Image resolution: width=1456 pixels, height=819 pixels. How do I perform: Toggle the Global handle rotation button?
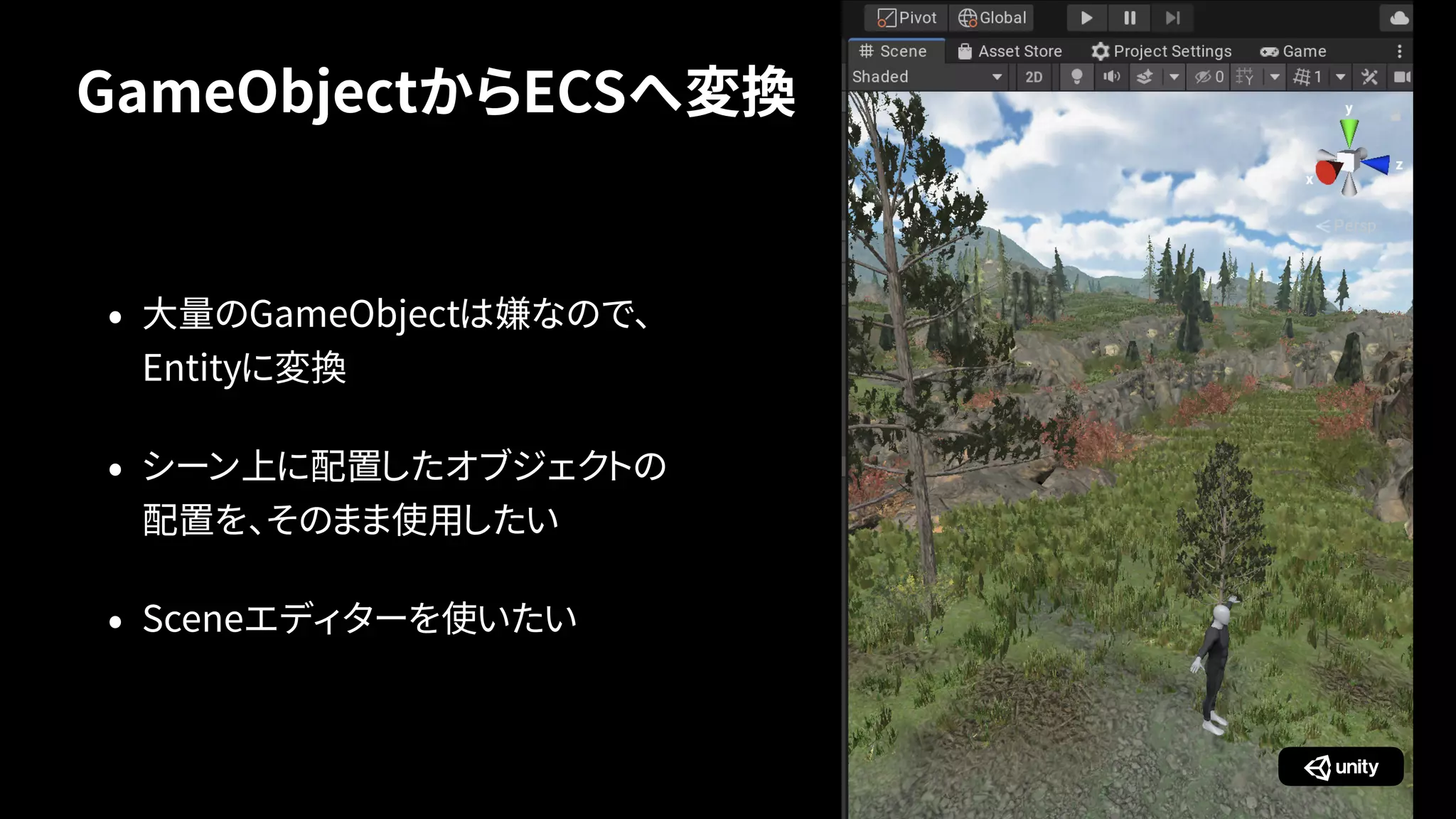[x=992, y=18]
